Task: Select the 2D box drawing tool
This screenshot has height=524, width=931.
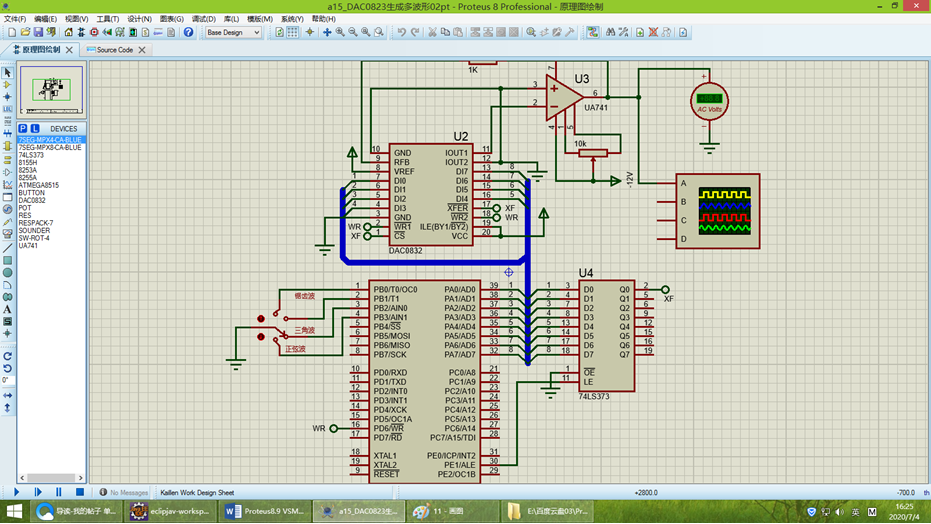Action: (7, 261)
